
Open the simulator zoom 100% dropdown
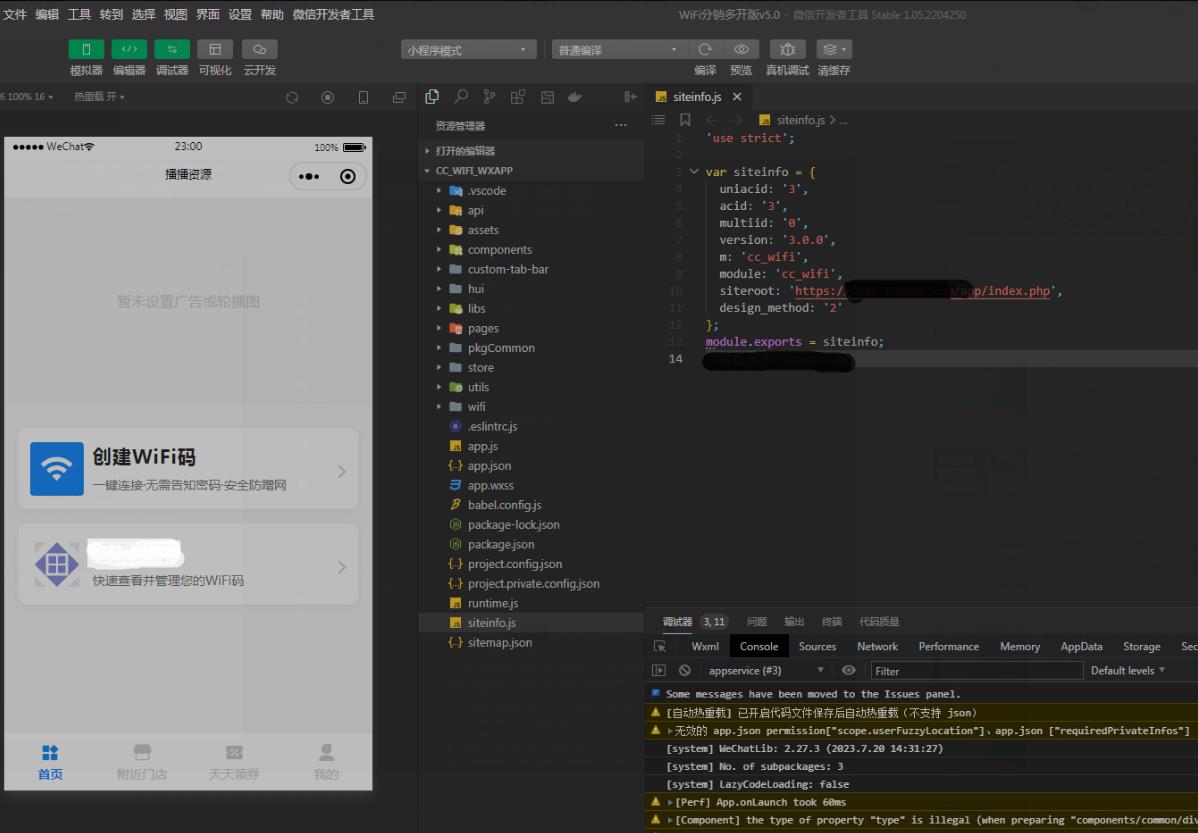pos(28,97)
